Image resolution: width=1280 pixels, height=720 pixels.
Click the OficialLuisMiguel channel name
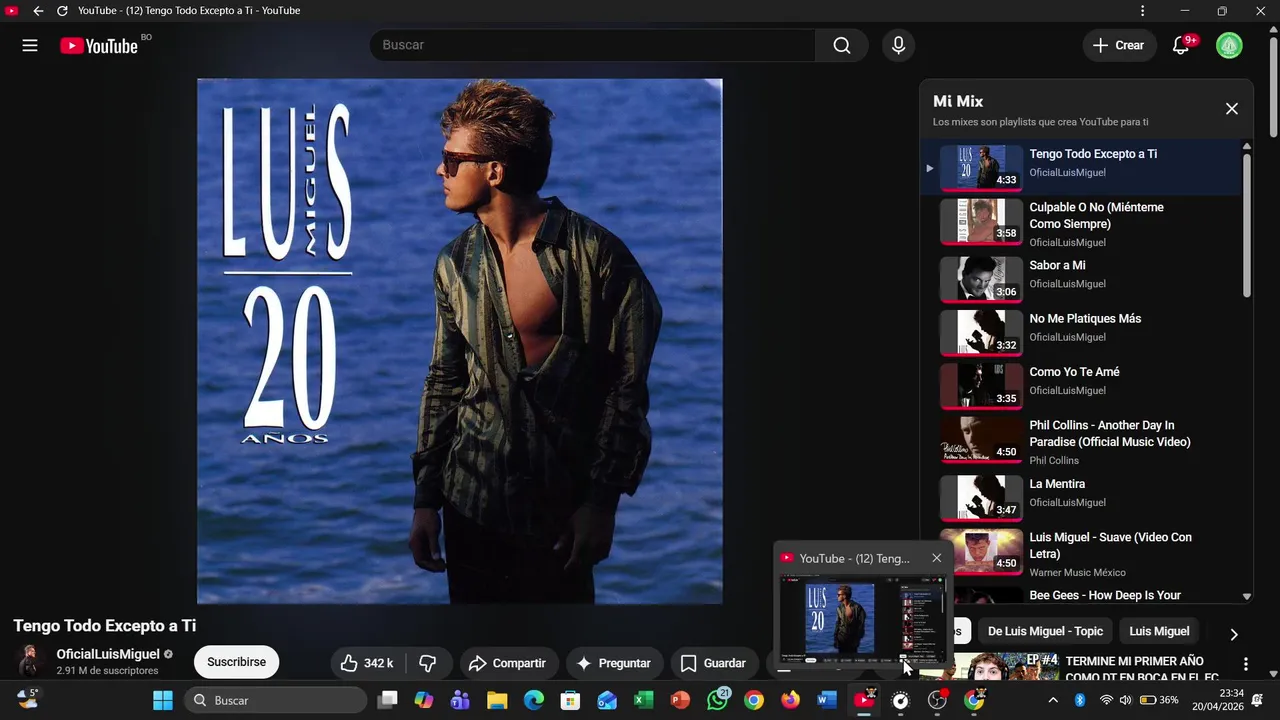pyautogui.click(x=108, y=654)
